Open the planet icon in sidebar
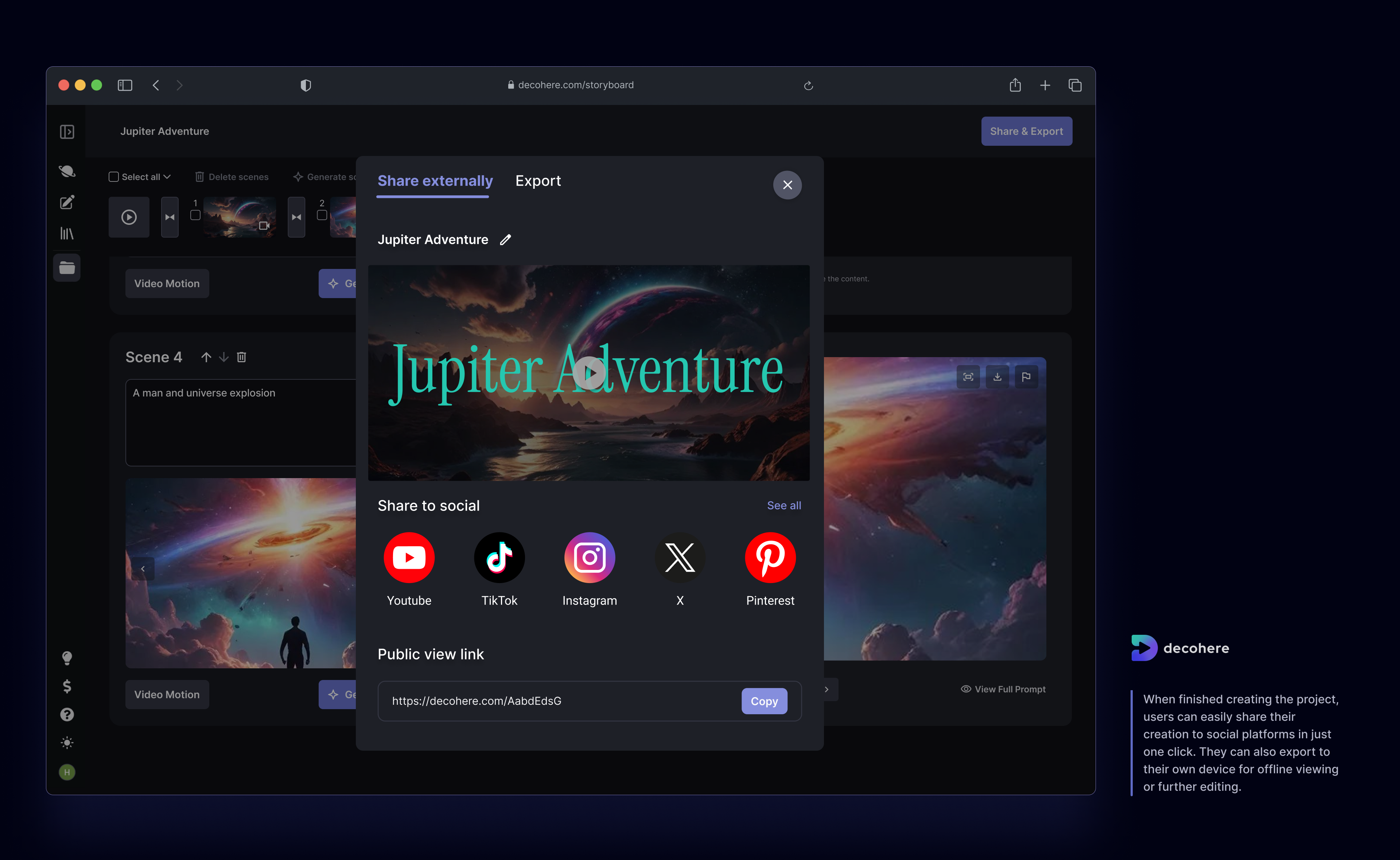1400x860 pixels. click(x=67, y=171)
